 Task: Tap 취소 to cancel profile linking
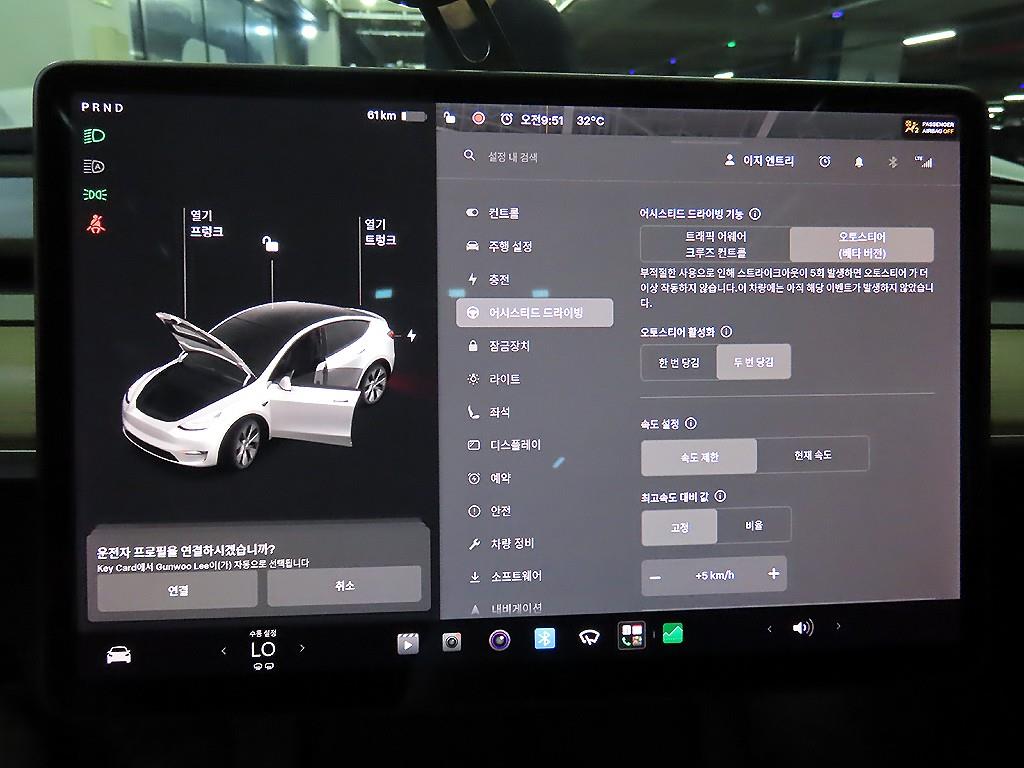[x=344, y=585]
